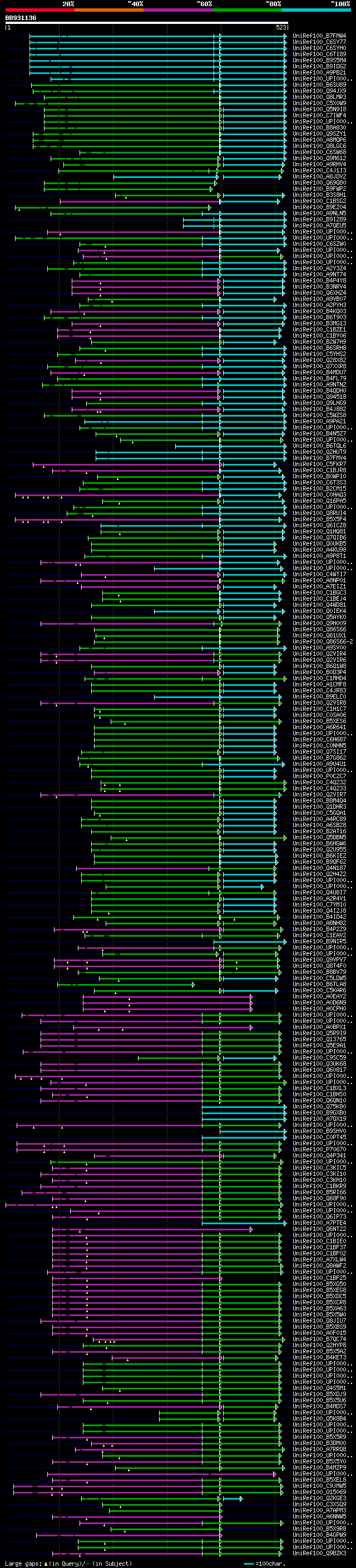Image resolution: width=356 pixels, height=1568 pixels.
Task: Click UniRef100_B5XES6 subject
Action: (x=319, y=721)
